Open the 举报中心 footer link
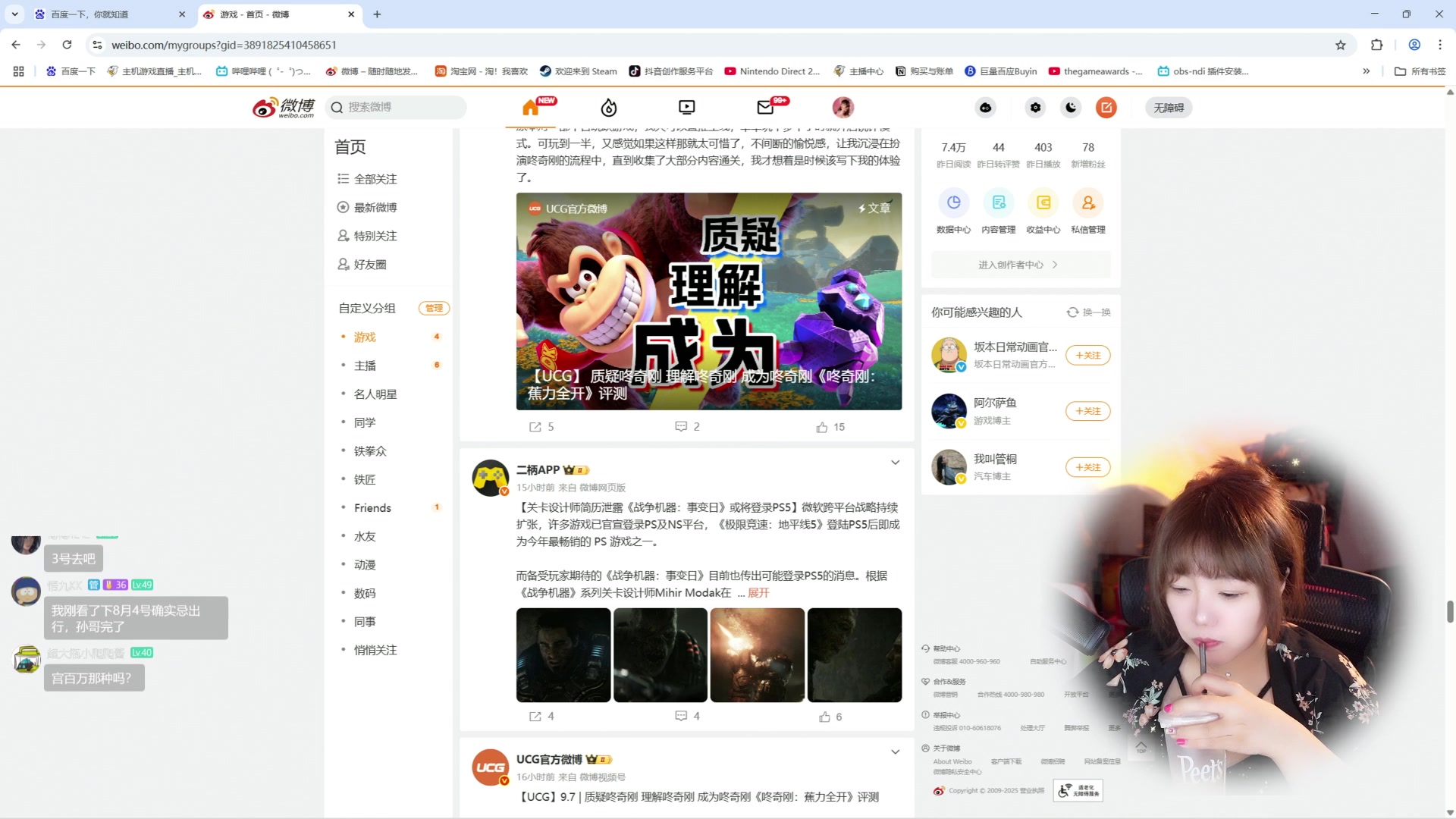This screenshot has height=819, width=1456. (946, 715)
